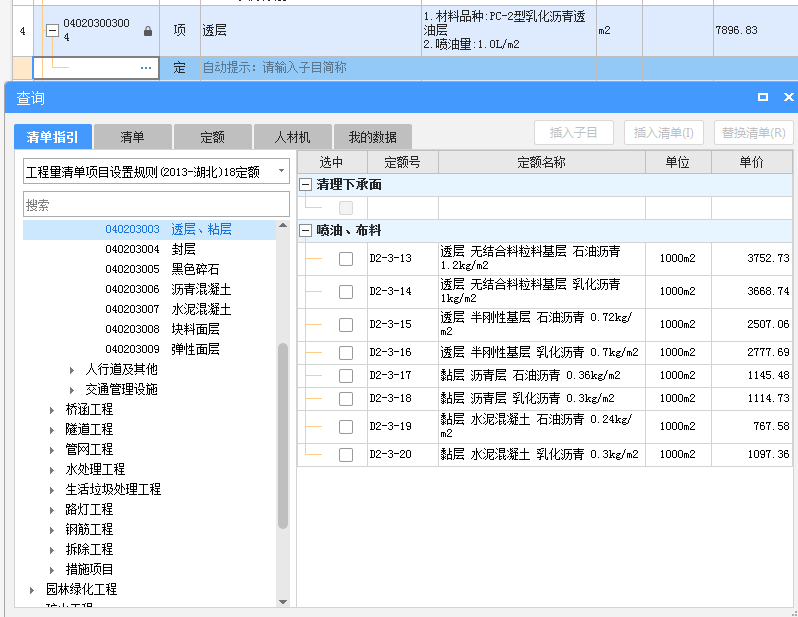Expand the 桥涵工程 node
798x617 pixels.
[52, 410]
